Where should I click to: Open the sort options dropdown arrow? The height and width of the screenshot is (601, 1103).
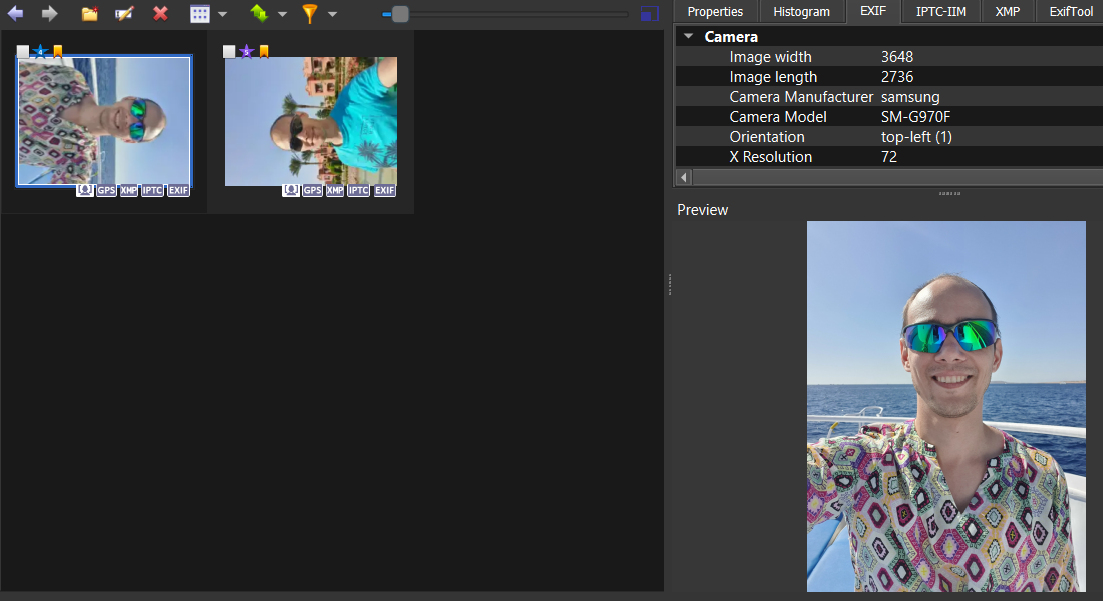tap(282, 15)
